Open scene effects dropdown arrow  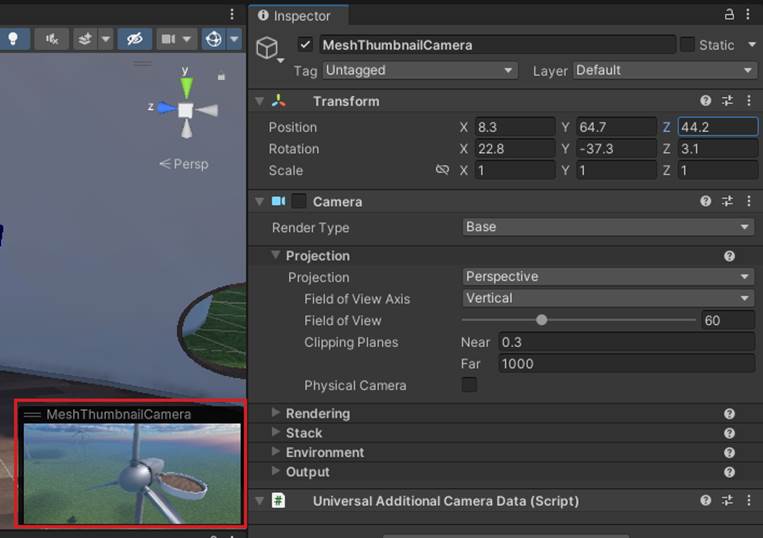pyautogui.click(x=106, y=39)
